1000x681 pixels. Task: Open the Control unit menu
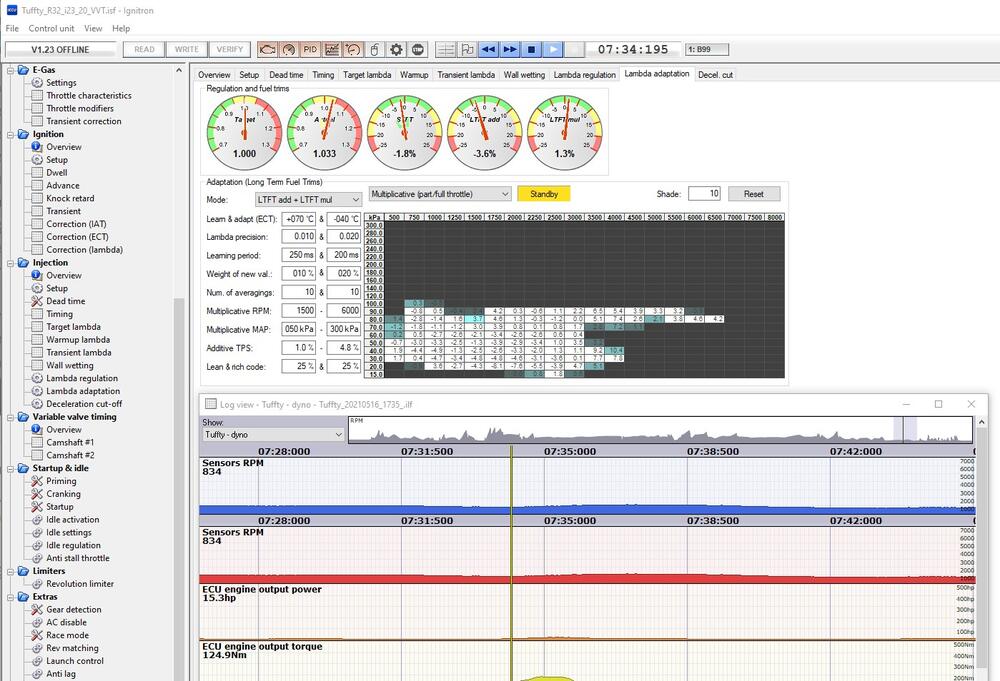[x=51, y=29]
